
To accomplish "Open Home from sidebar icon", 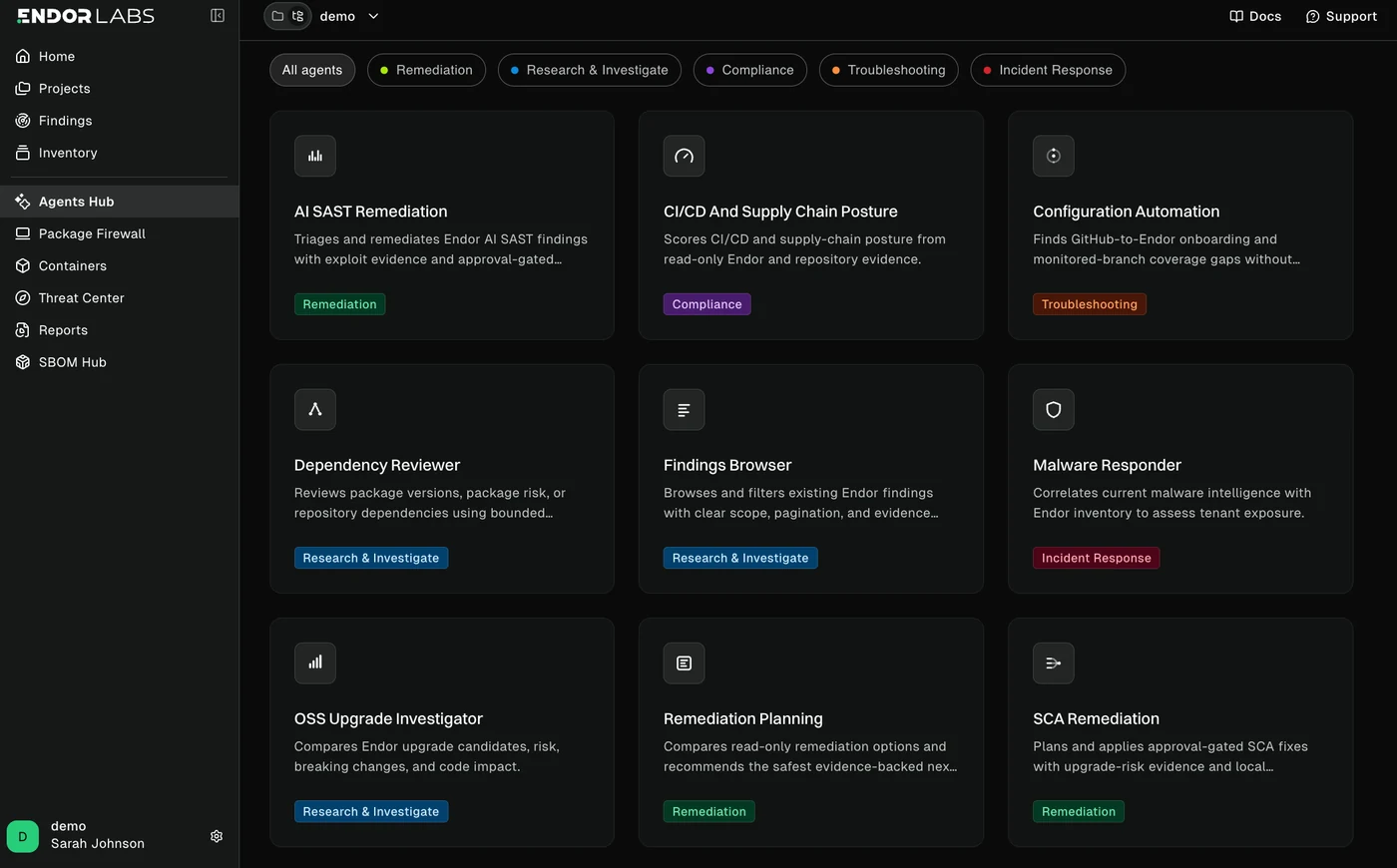I will [23, 57].
